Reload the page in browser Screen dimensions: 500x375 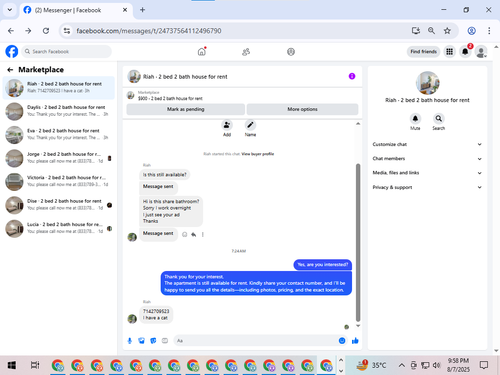(46, 31)
